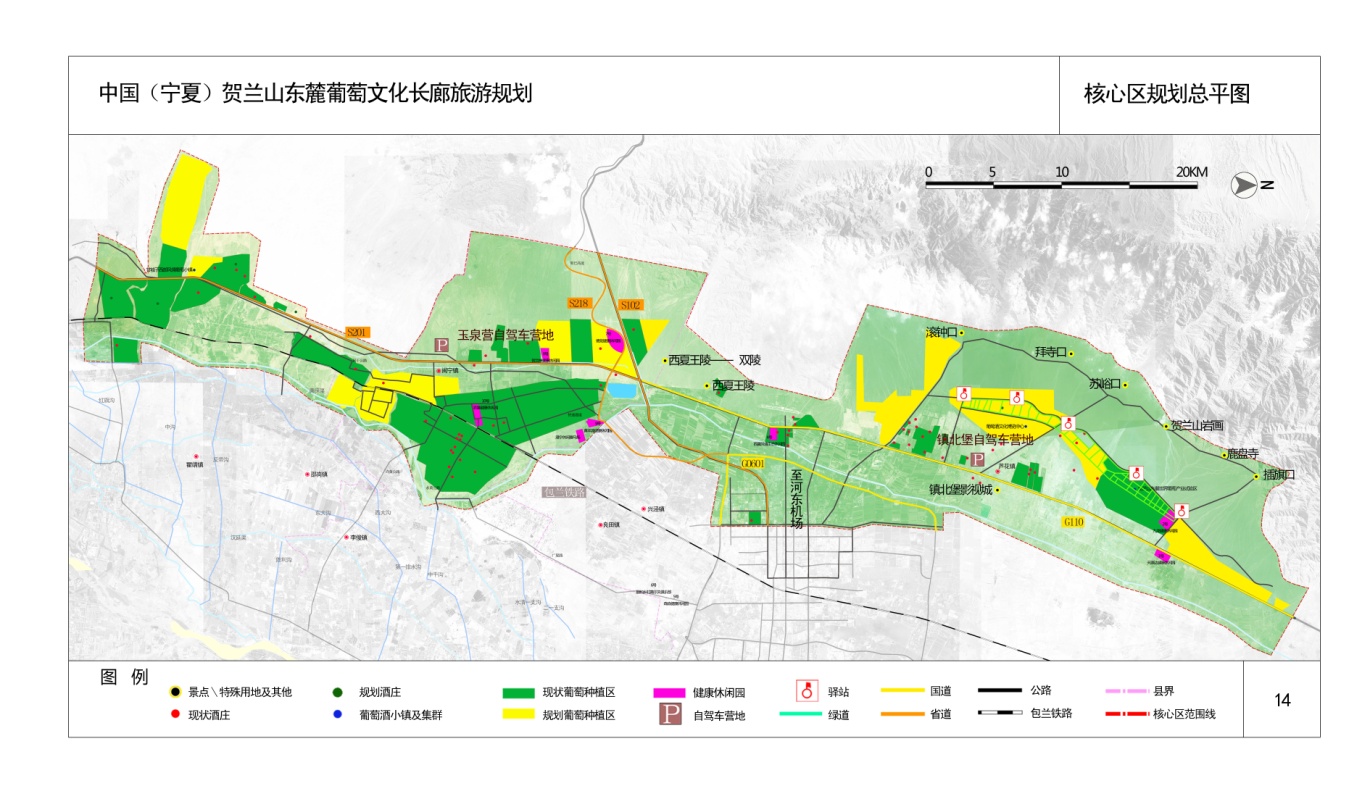The image size is (1370, 807).
Task: Select the 驿站 station icon in legend
Action: click(x=808, y=690)
